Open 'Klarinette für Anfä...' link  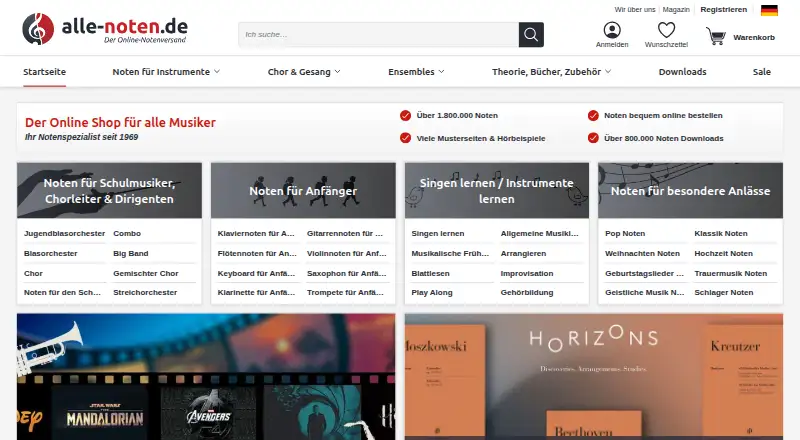256,292
